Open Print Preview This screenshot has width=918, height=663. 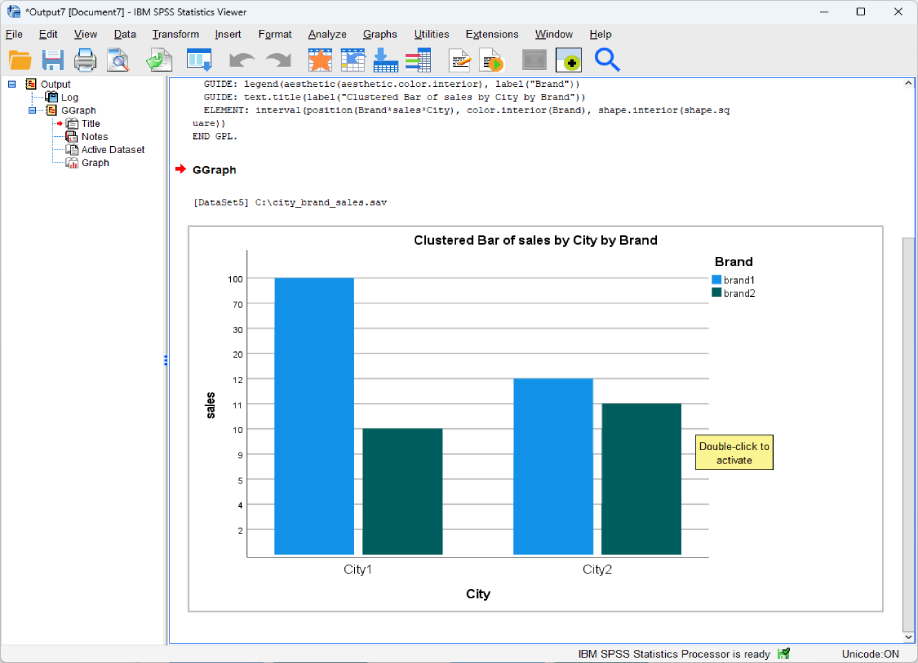119,60
